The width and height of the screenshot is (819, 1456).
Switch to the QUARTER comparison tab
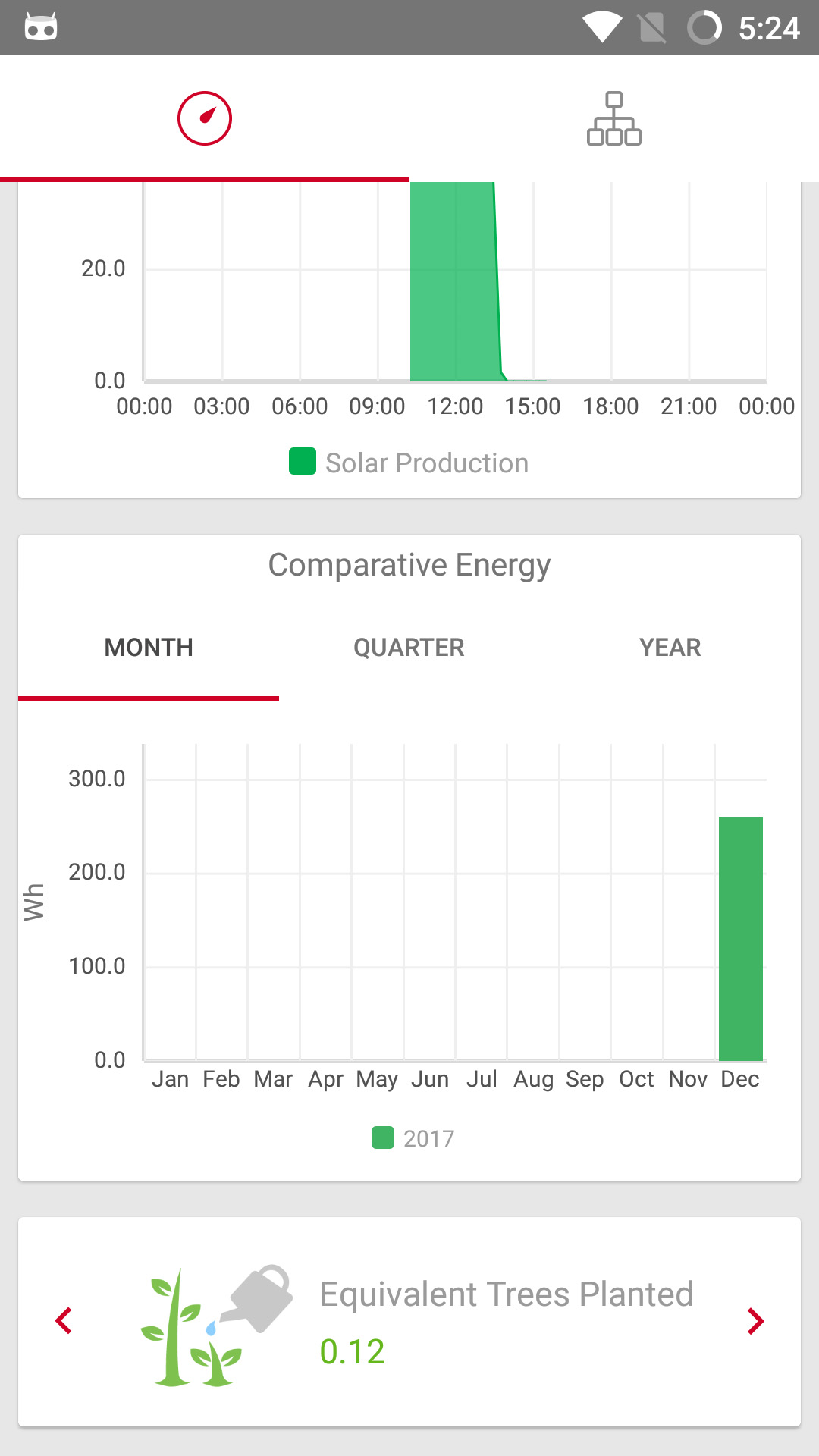[409, 648]
